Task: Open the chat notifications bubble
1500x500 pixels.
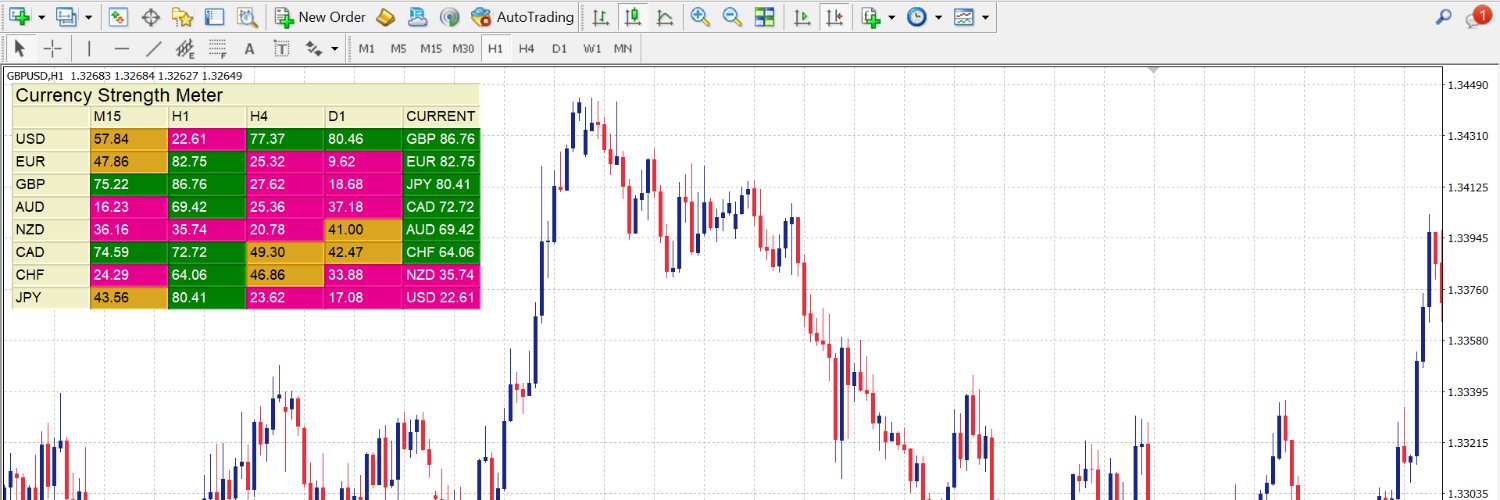Action: tap(1477, 15)
